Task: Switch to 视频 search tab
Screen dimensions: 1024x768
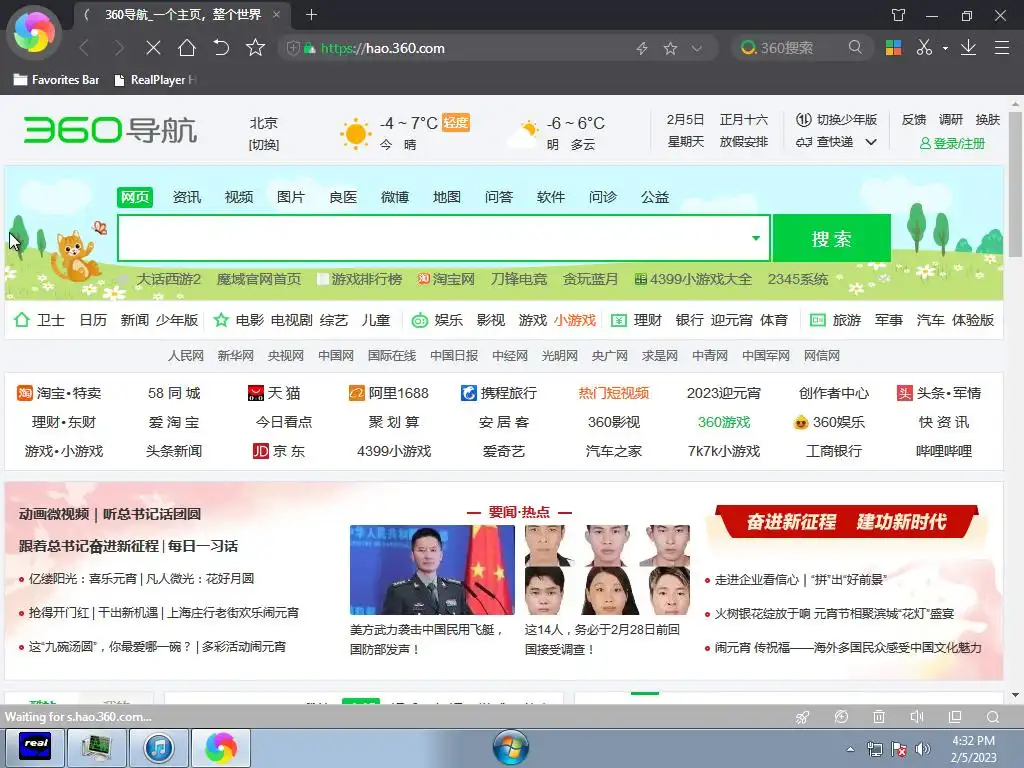Action: [238, 197]
